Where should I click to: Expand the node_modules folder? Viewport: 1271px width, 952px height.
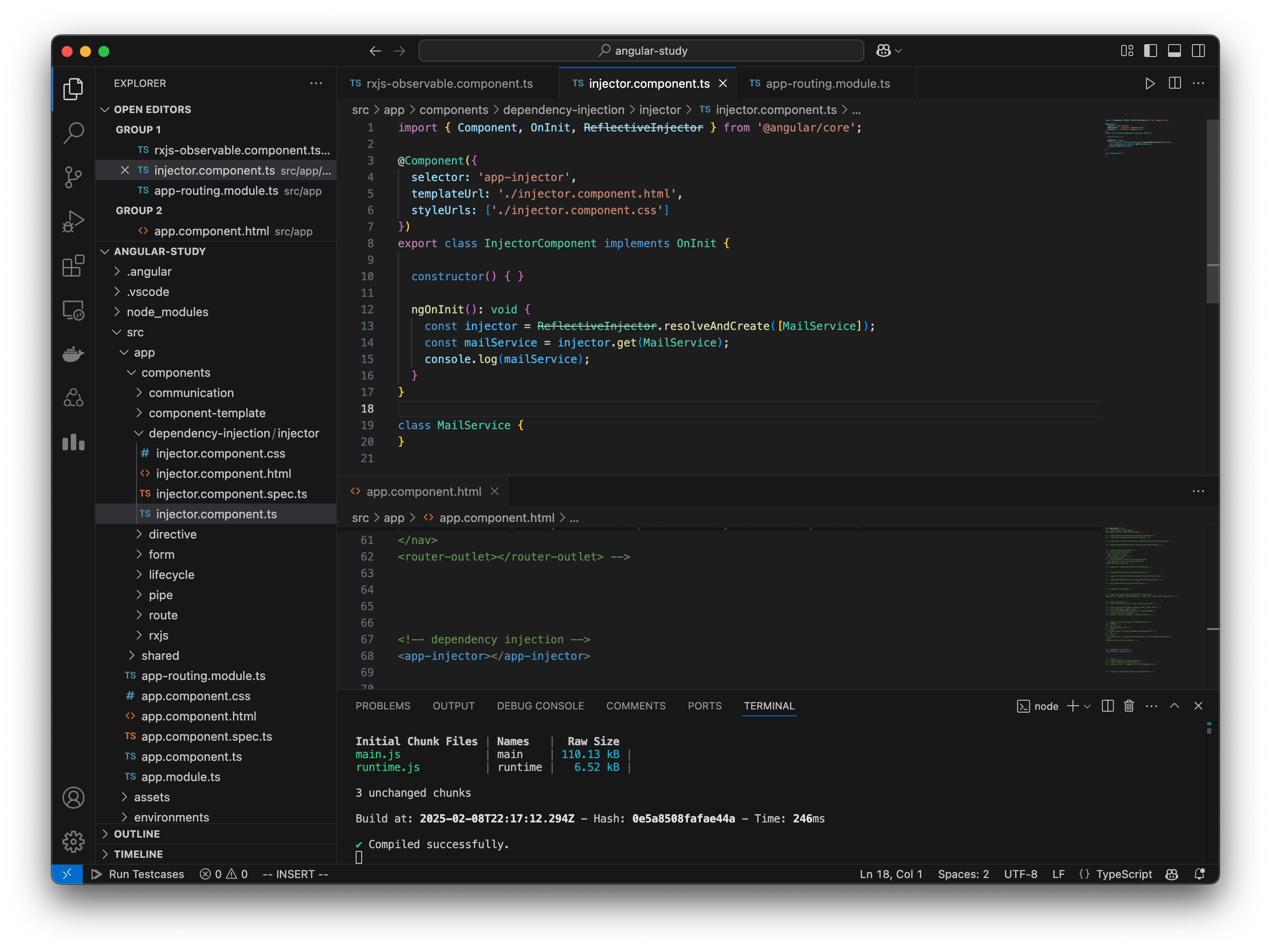coord(167,312)
